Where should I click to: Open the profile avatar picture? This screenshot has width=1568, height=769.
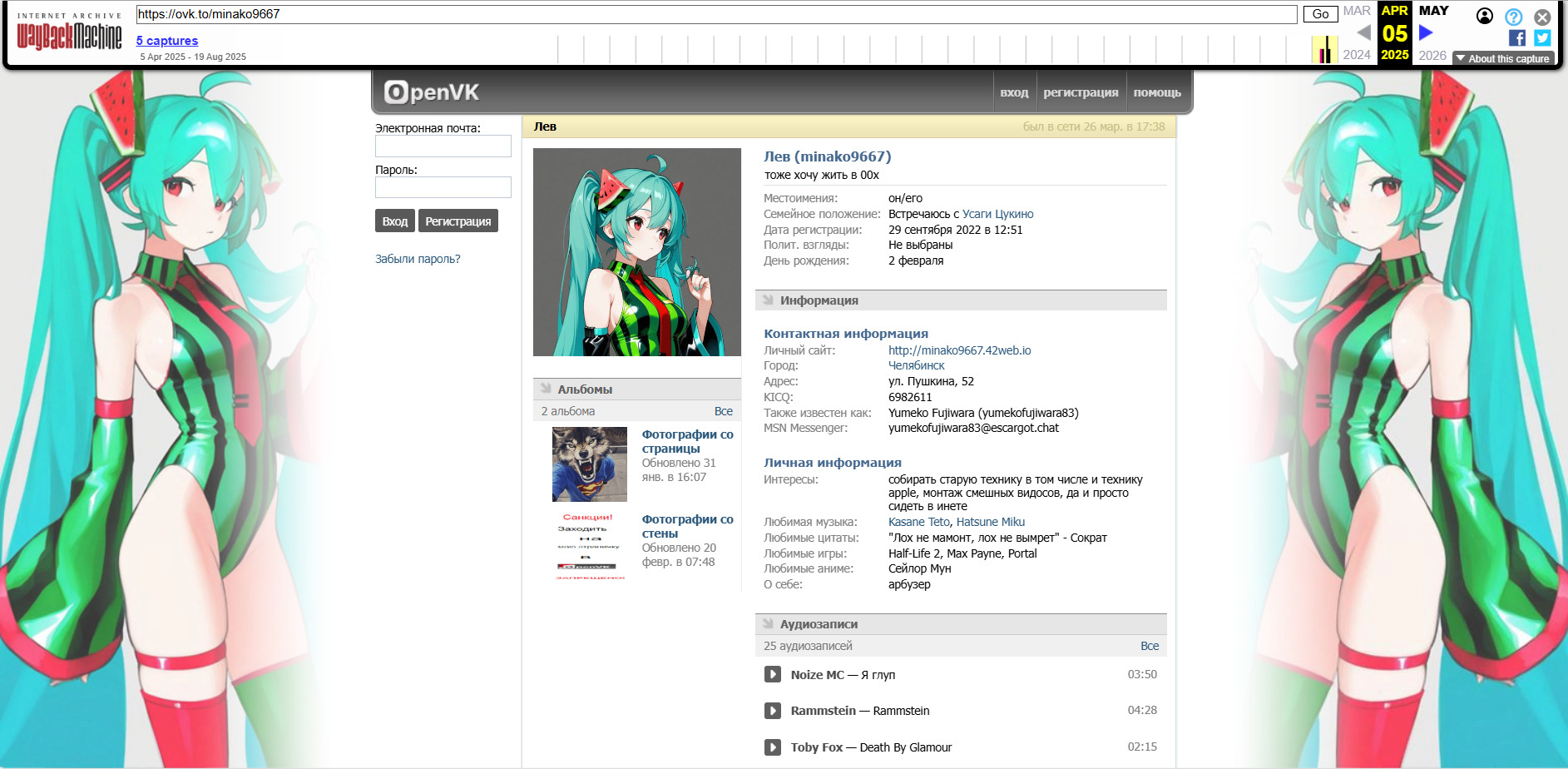click(637, 252)
